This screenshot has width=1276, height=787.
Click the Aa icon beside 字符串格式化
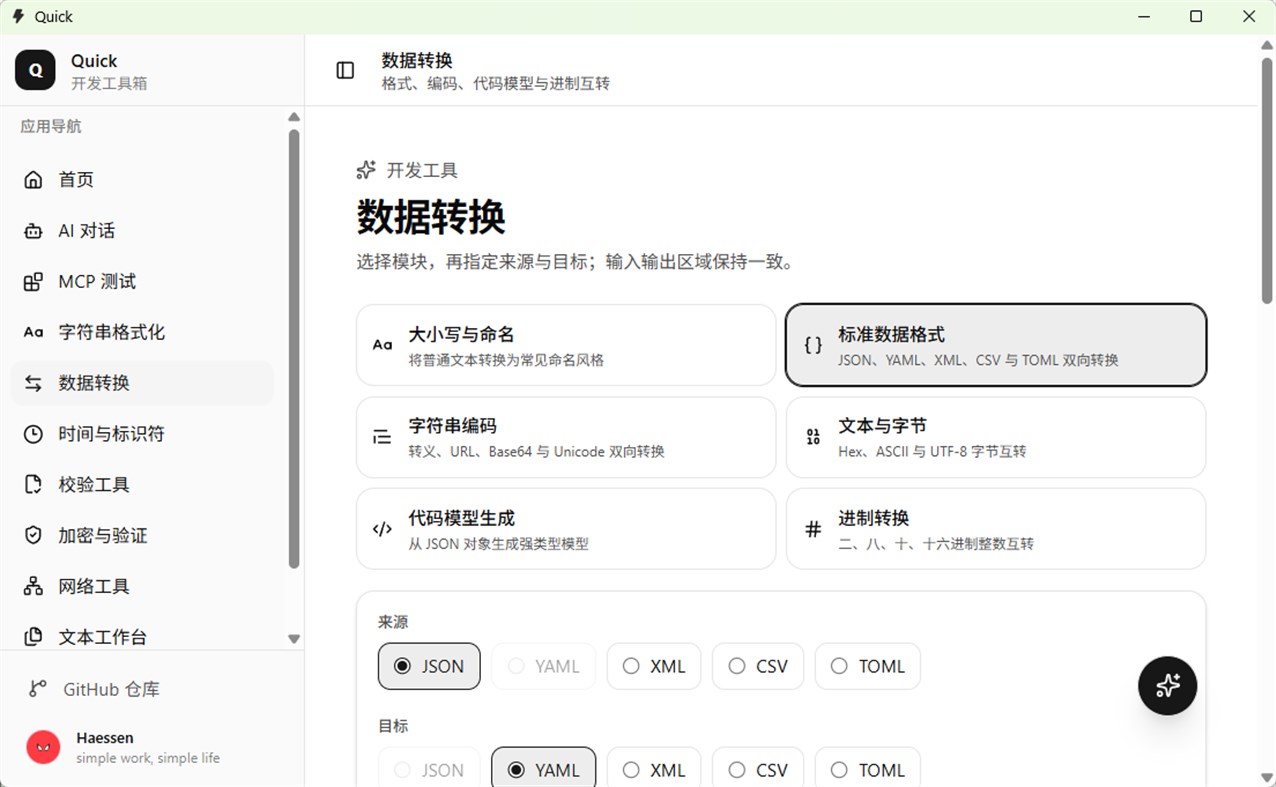point(33,332)
